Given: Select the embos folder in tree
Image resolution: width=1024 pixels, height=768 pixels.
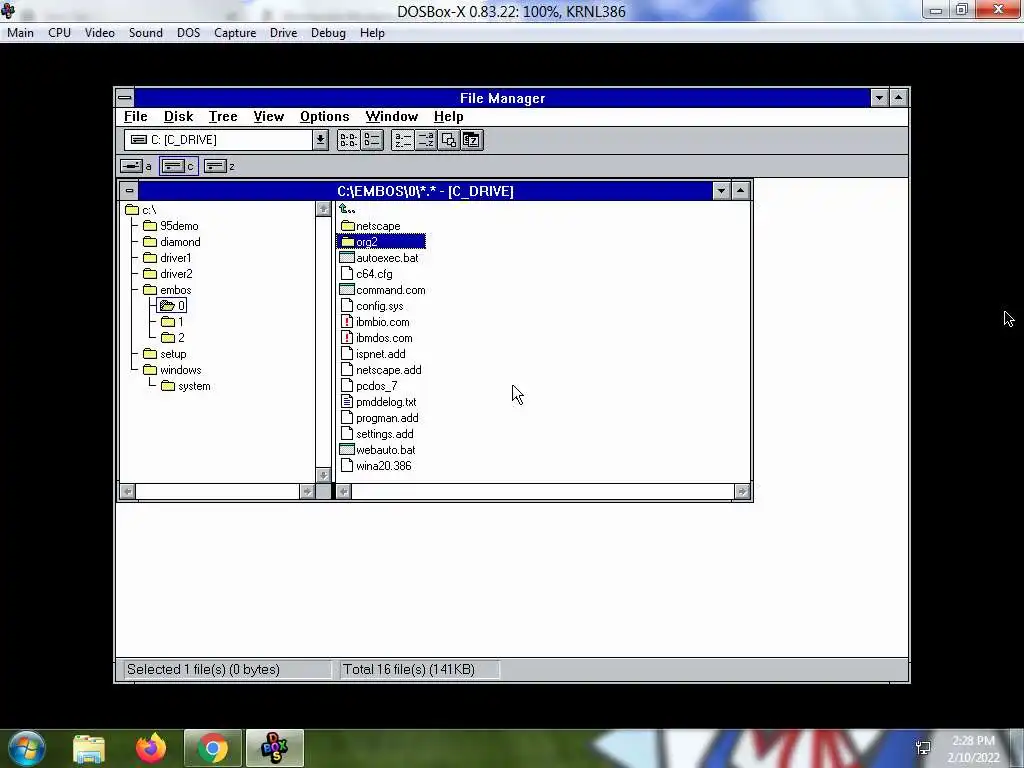Looking at the screenshot, I should (x=167, y=290).
